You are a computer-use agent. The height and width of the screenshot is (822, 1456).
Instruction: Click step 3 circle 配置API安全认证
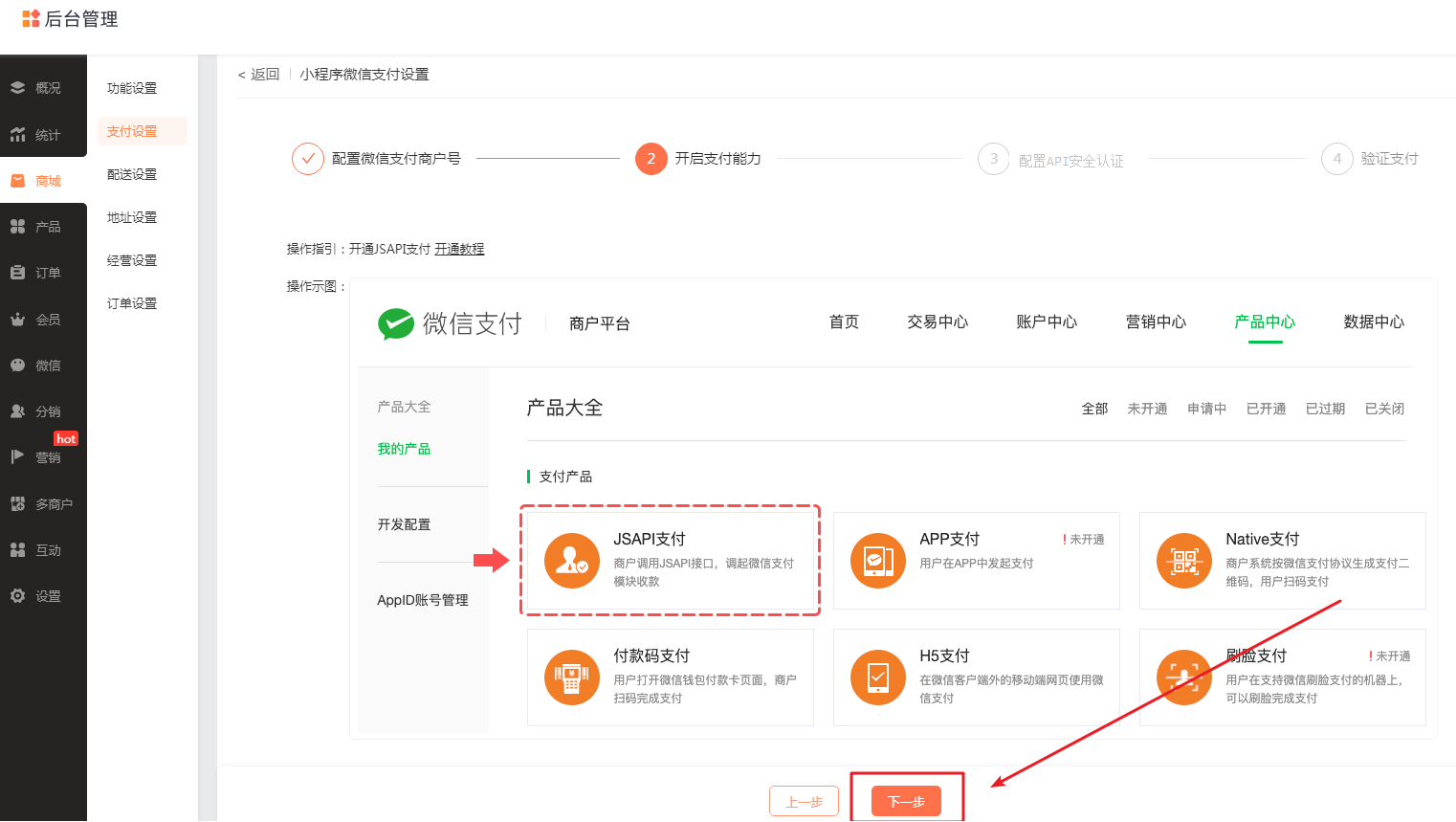point(994,159)
